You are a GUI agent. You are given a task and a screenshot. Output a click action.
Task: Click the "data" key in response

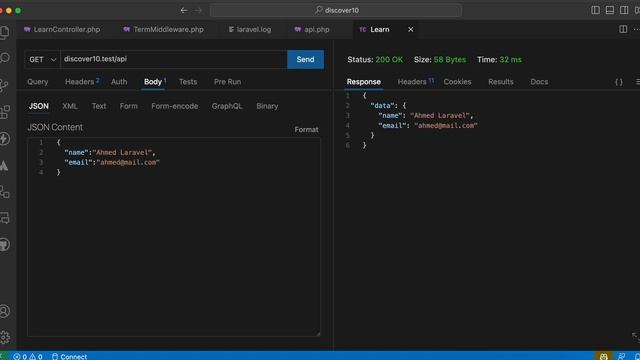[x=382, y=106]
